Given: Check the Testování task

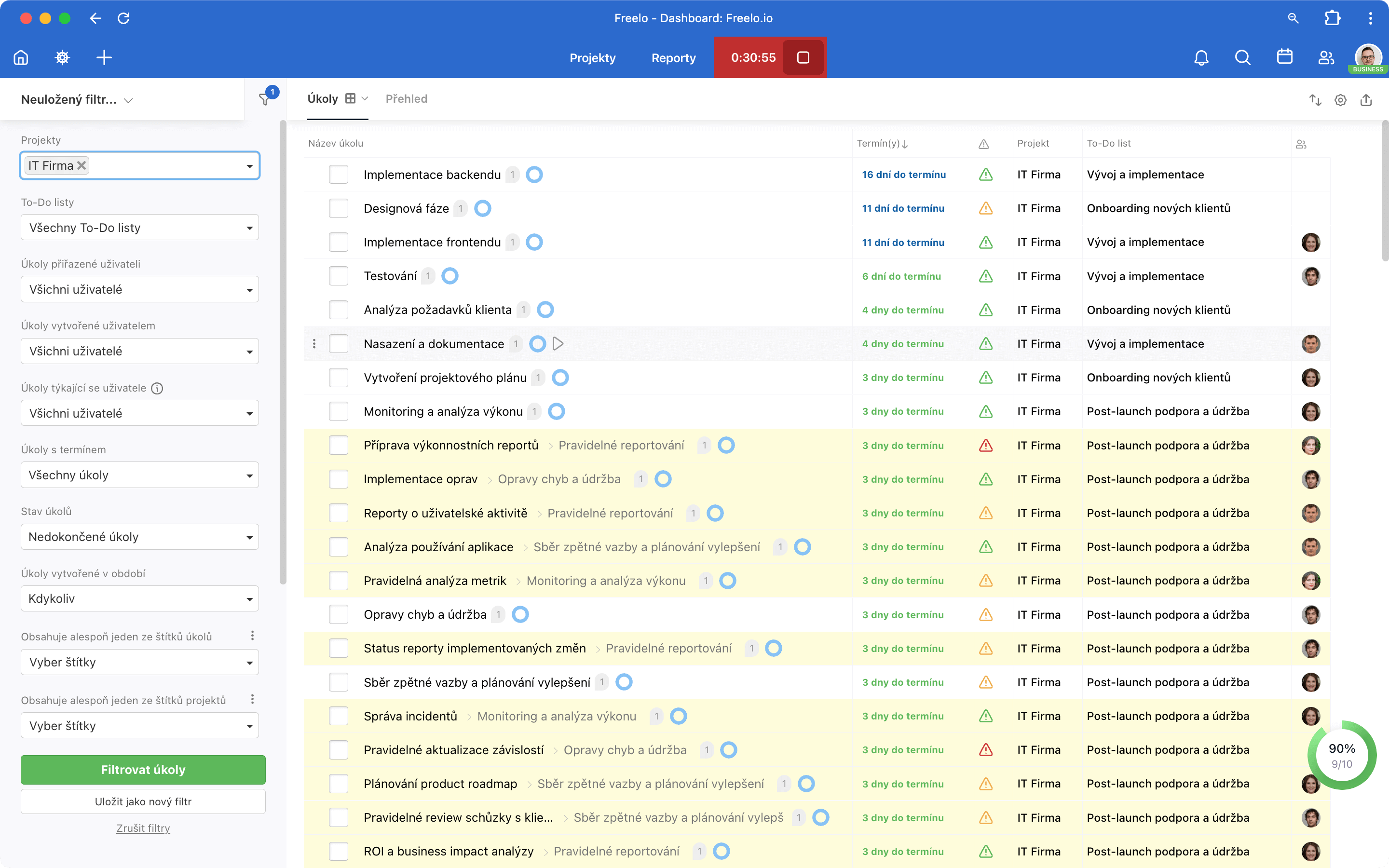Looking at the screenshot, I should tap(339, 276).
